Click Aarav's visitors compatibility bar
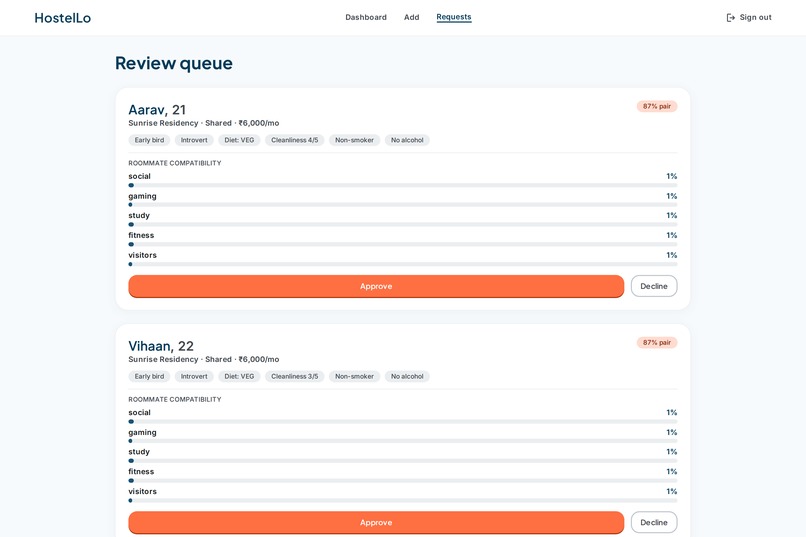This screenshot has width=806, height=537. click(403, 264)
